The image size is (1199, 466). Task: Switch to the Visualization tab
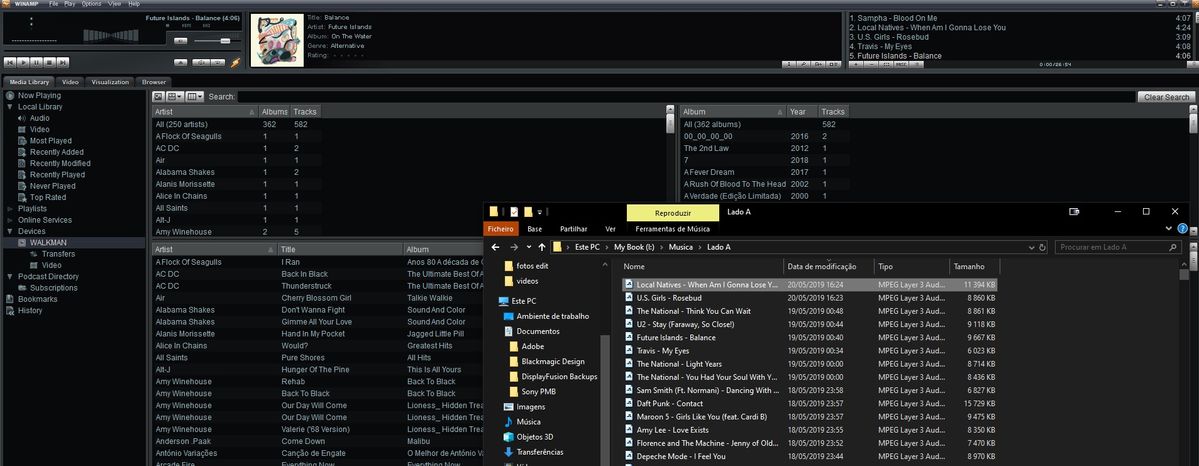click(x=110, y=82)
